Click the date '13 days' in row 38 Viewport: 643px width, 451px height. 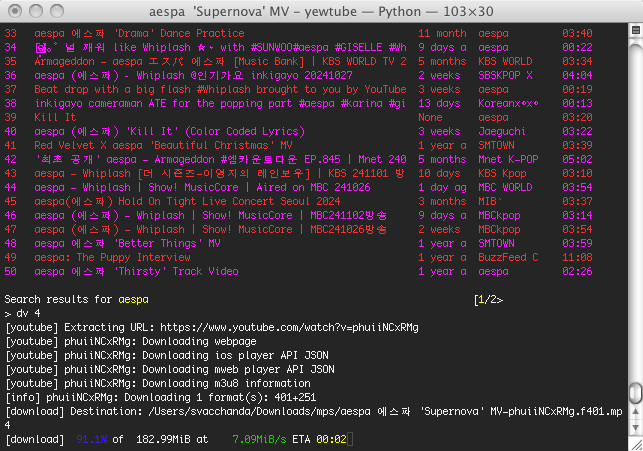(x=439, y=103)
